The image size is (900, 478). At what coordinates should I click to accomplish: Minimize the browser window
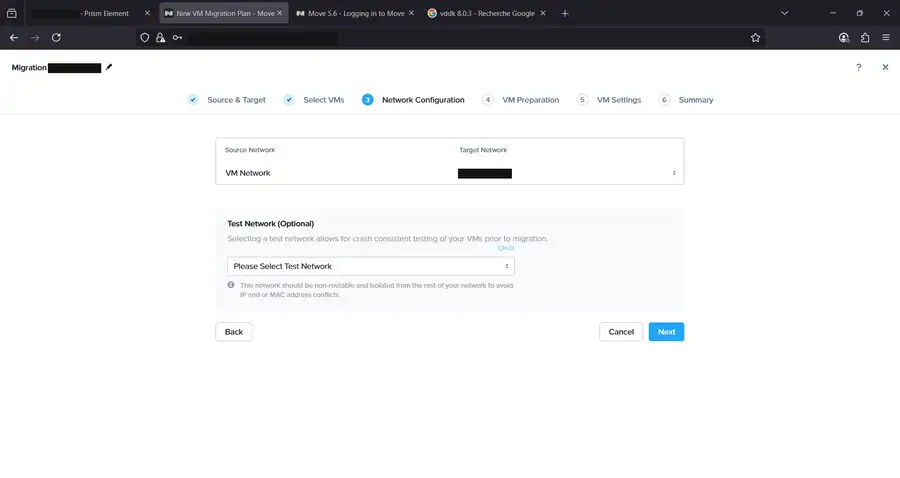pyautogui.click(x=833, y=13)
